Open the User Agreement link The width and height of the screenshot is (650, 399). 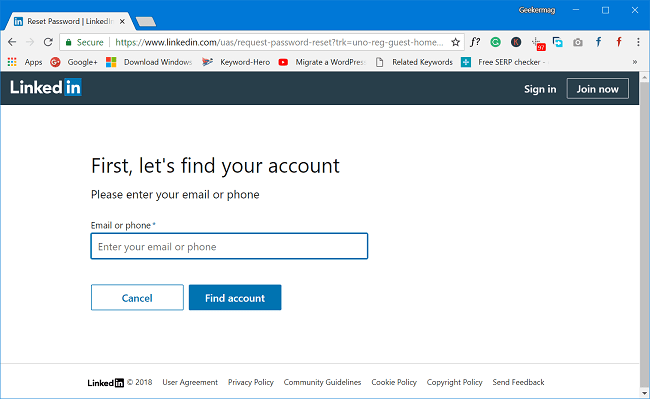coord(190,382)
